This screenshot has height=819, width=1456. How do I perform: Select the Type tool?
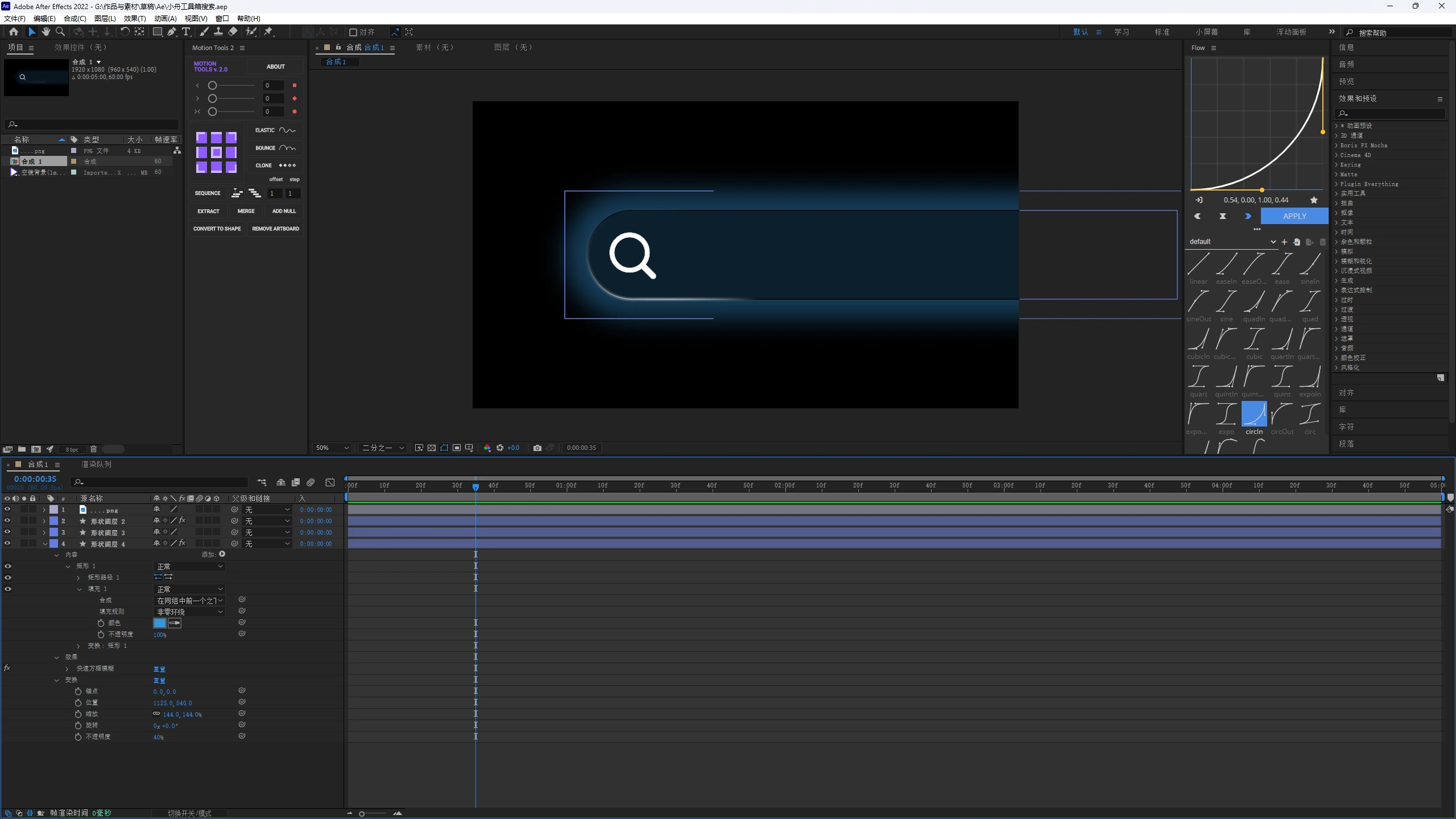click(x=186, y=32)
